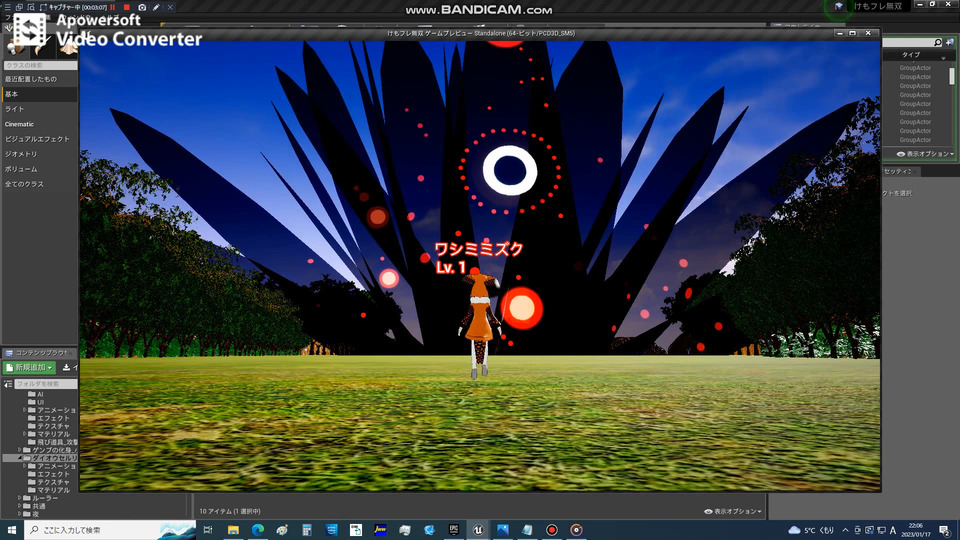The width and height of the screenshot is (960, 540).
Task: Collapse the ダイオウセルリ folder
Action: [x=20, y=458]
